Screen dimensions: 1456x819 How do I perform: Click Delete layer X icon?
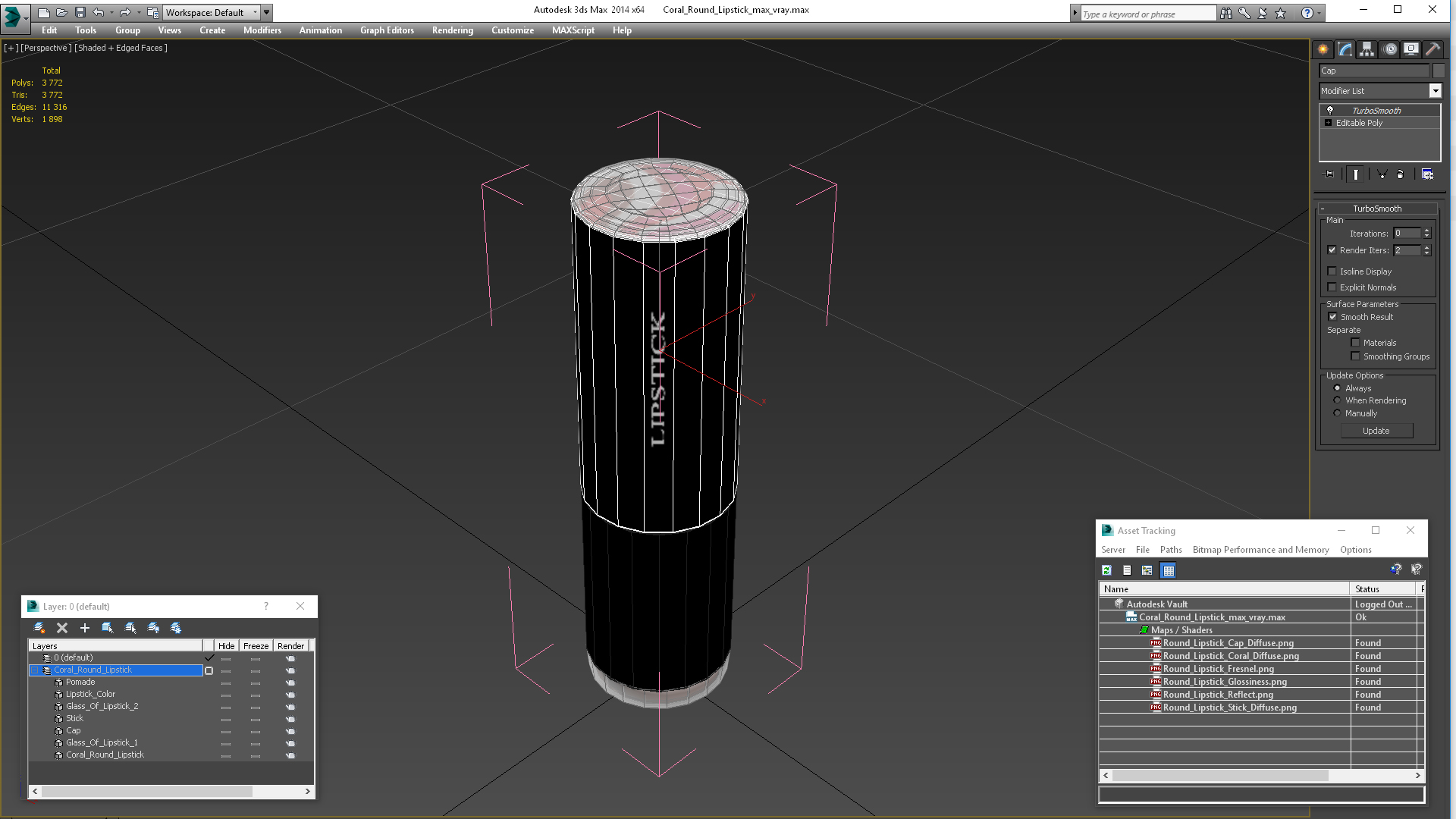point(62,628)
